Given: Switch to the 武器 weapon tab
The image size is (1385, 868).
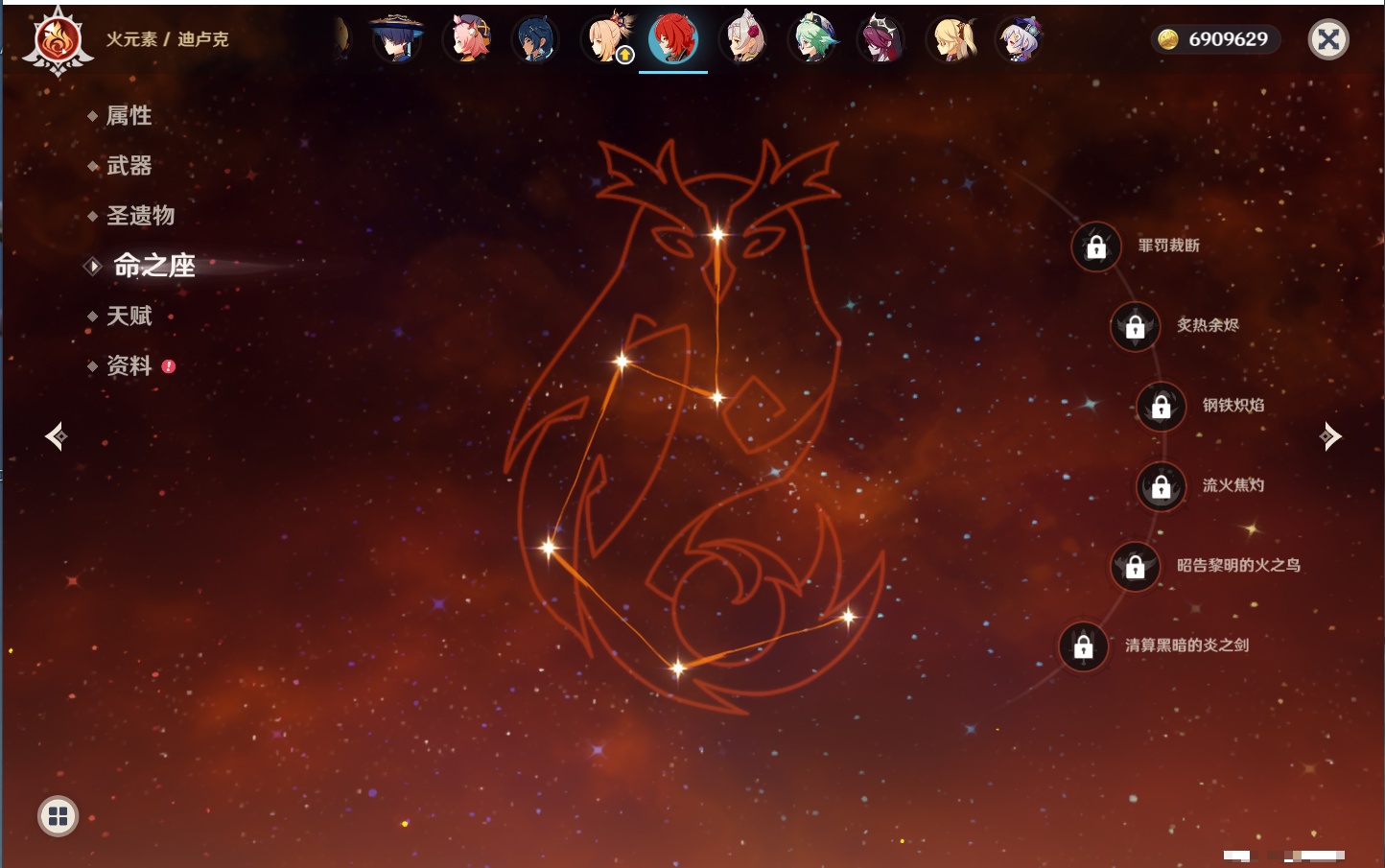Looking at the screenshot, I should (129, 166).
